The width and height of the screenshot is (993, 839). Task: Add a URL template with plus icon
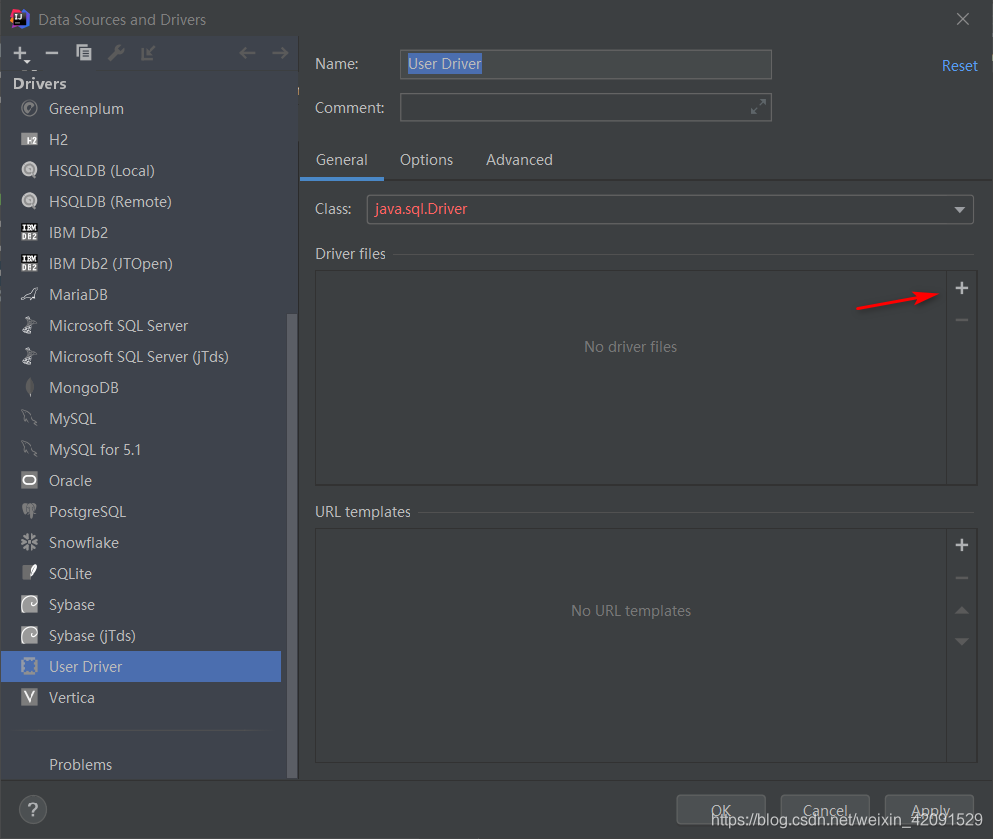pos(961,545)
